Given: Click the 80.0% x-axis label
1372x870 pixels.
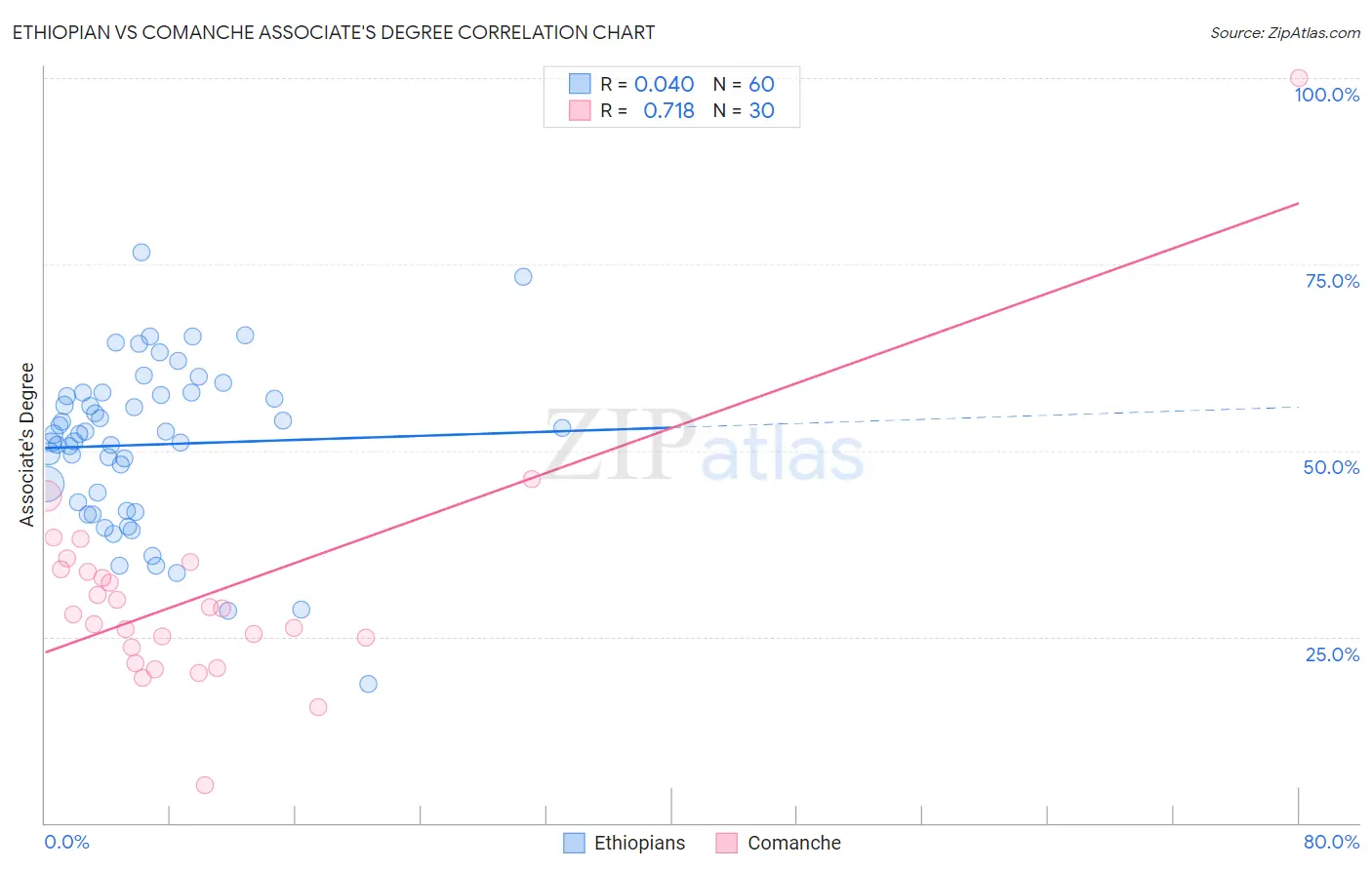Looking at the screenshot, I should tap(1331, 842).
